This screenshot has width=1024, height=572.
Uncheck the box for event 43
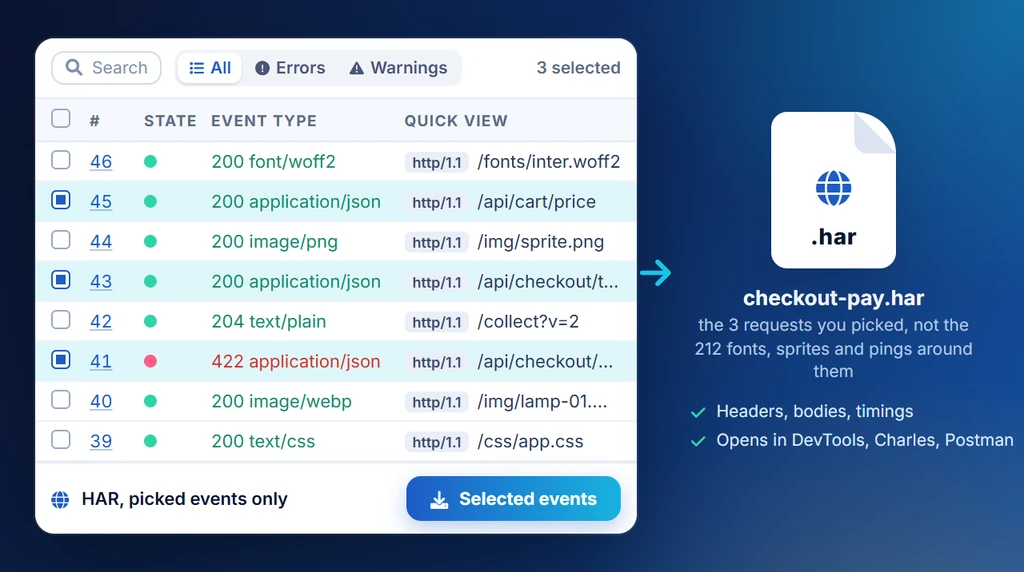coord(61,279)
